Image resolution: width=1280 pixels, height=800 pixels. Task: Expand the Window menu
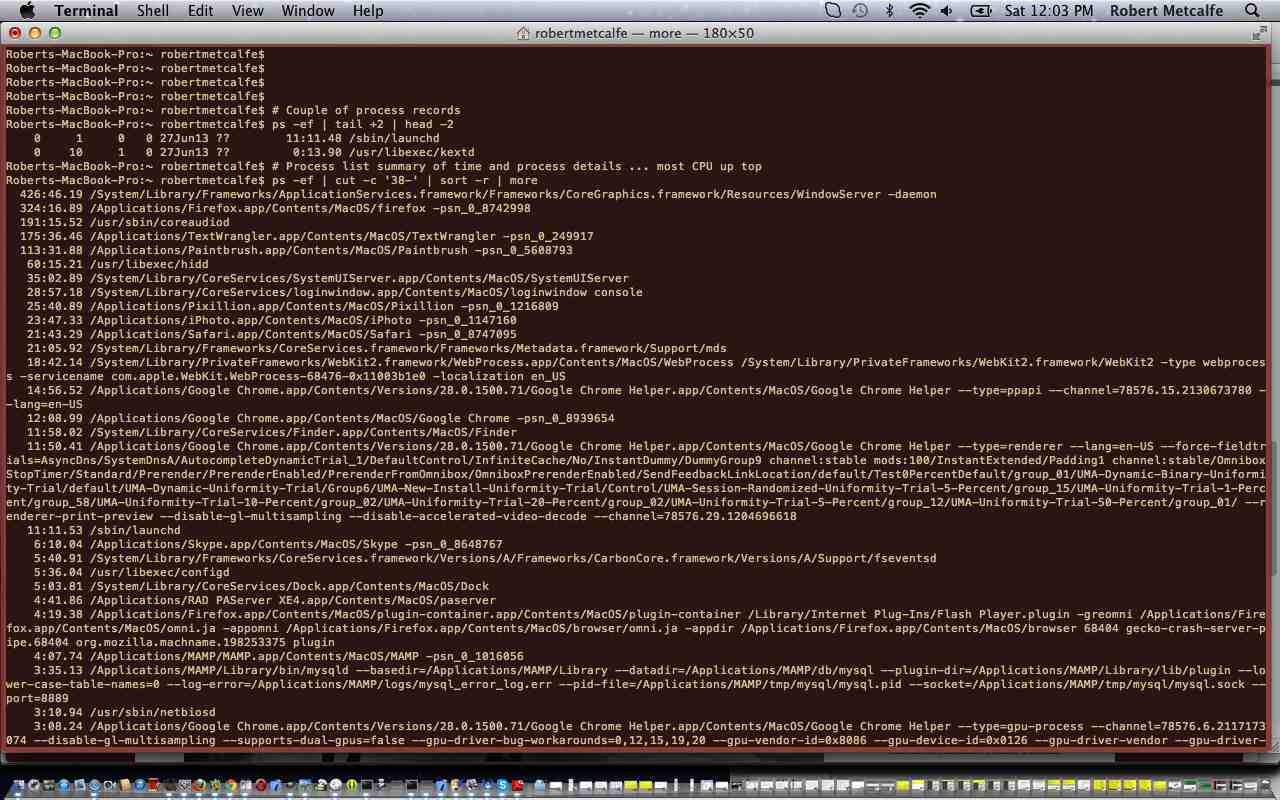click(307, 11)
